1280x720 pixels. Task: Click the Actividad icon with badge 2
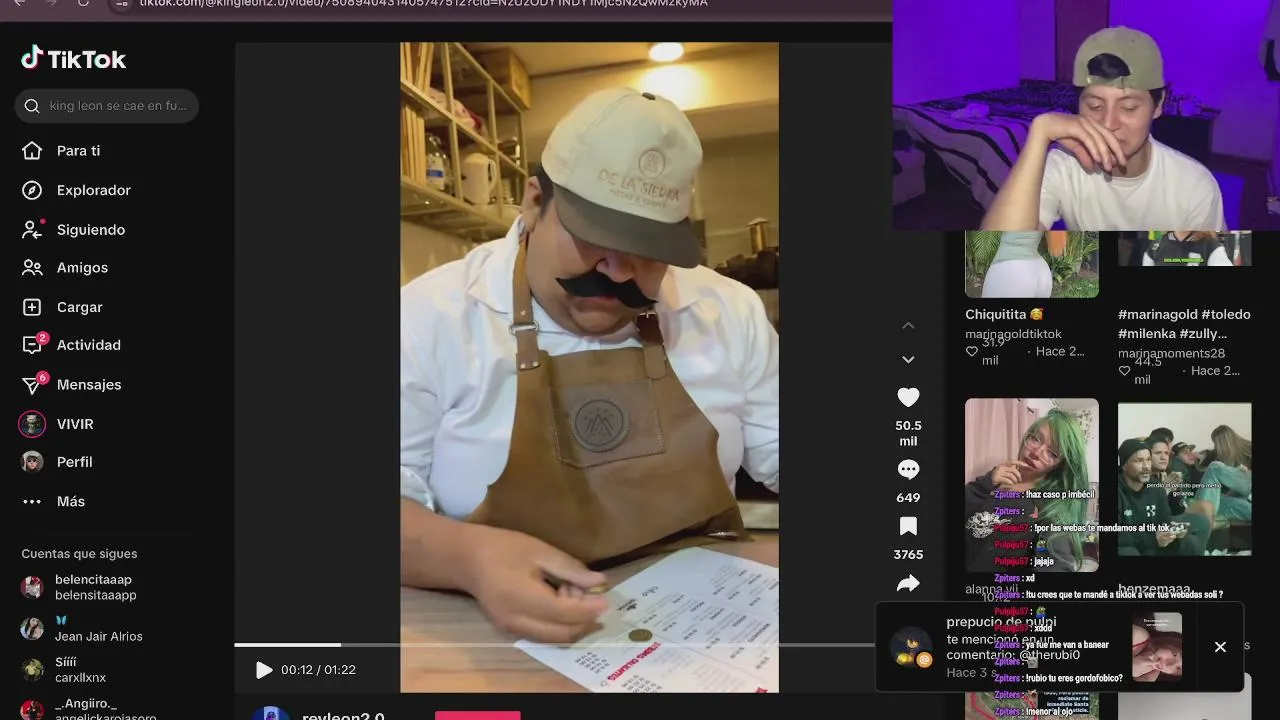coord(34,344)
